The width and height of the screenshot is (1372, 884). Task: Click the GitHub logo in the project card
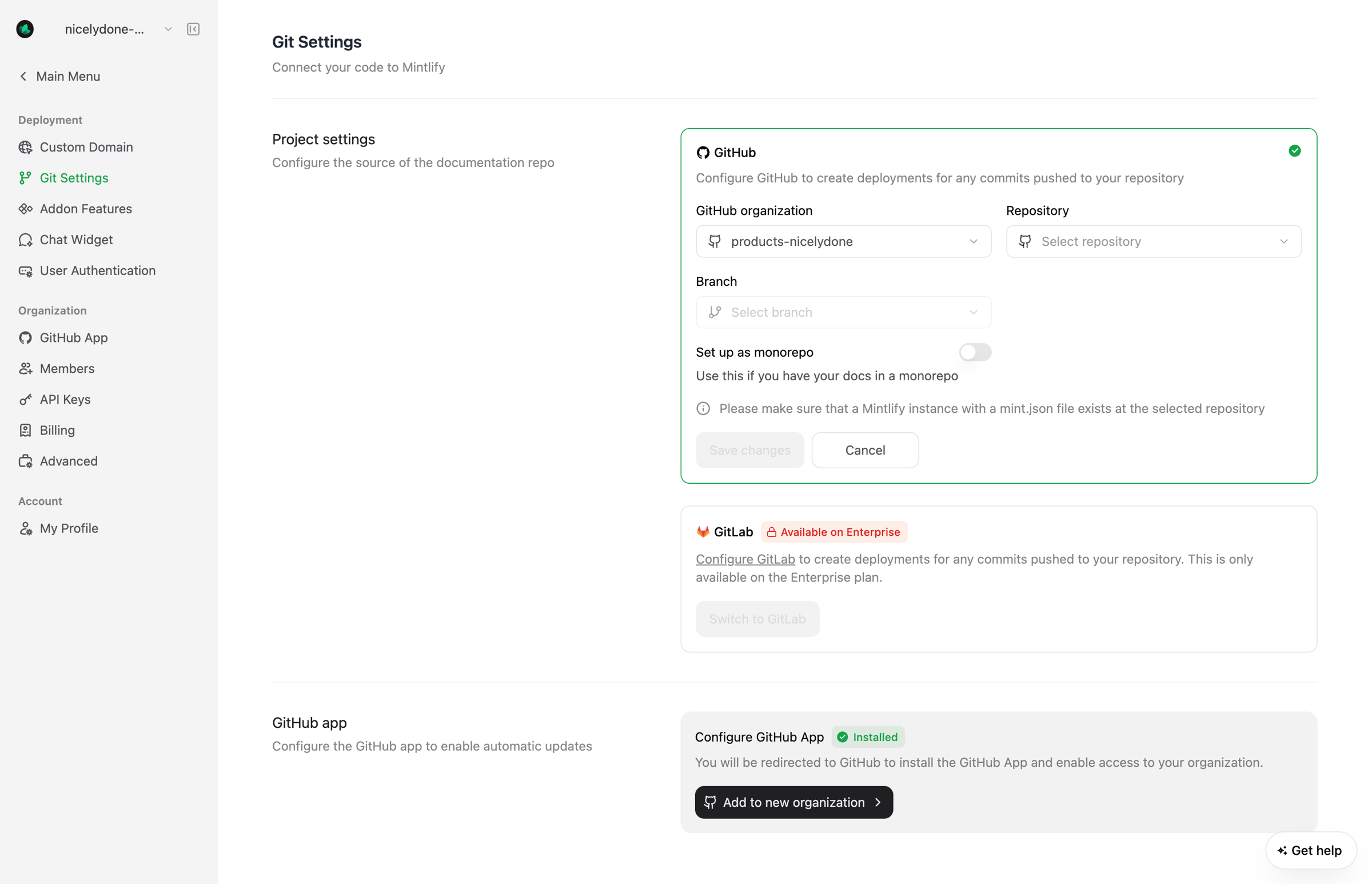(x=703, y=153)
